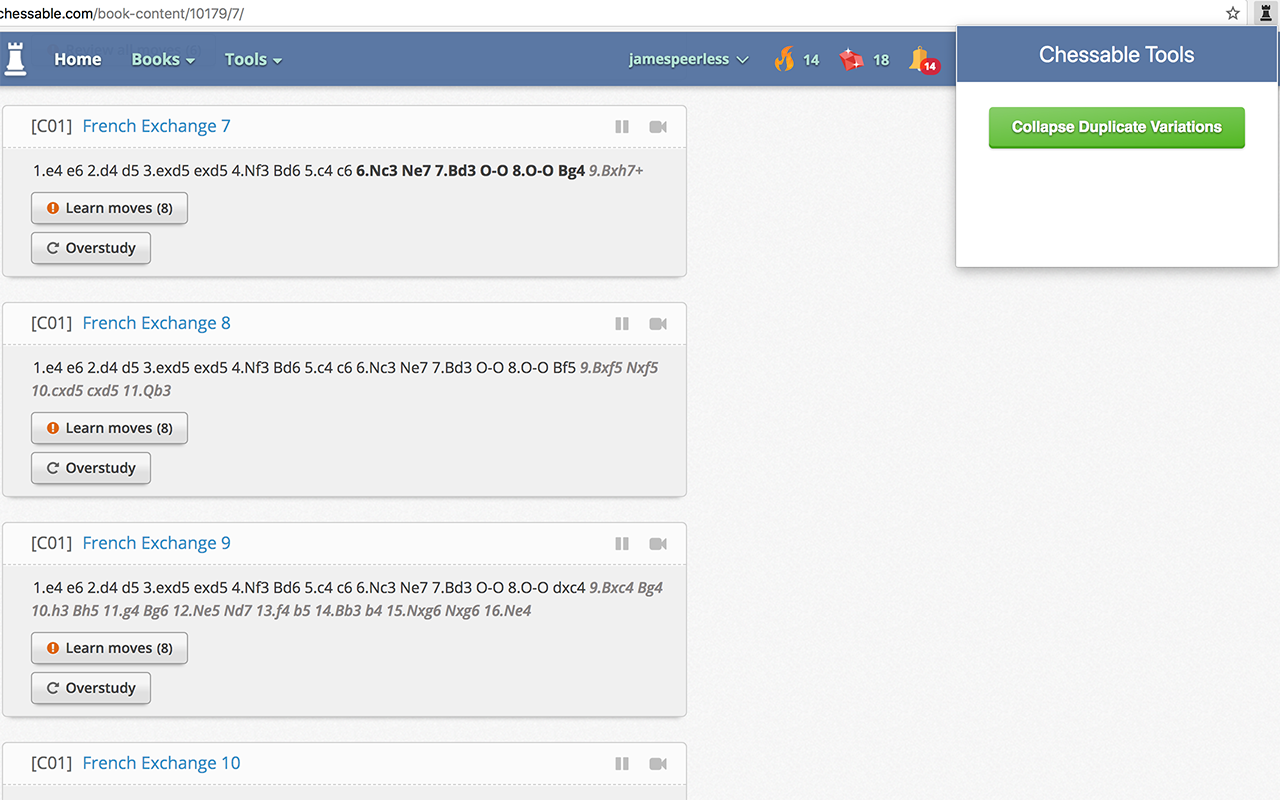The width and height of the screenshot is (1280, 800).
Task: Learn moves for French Exchange 9
Action: coord(109,648)
